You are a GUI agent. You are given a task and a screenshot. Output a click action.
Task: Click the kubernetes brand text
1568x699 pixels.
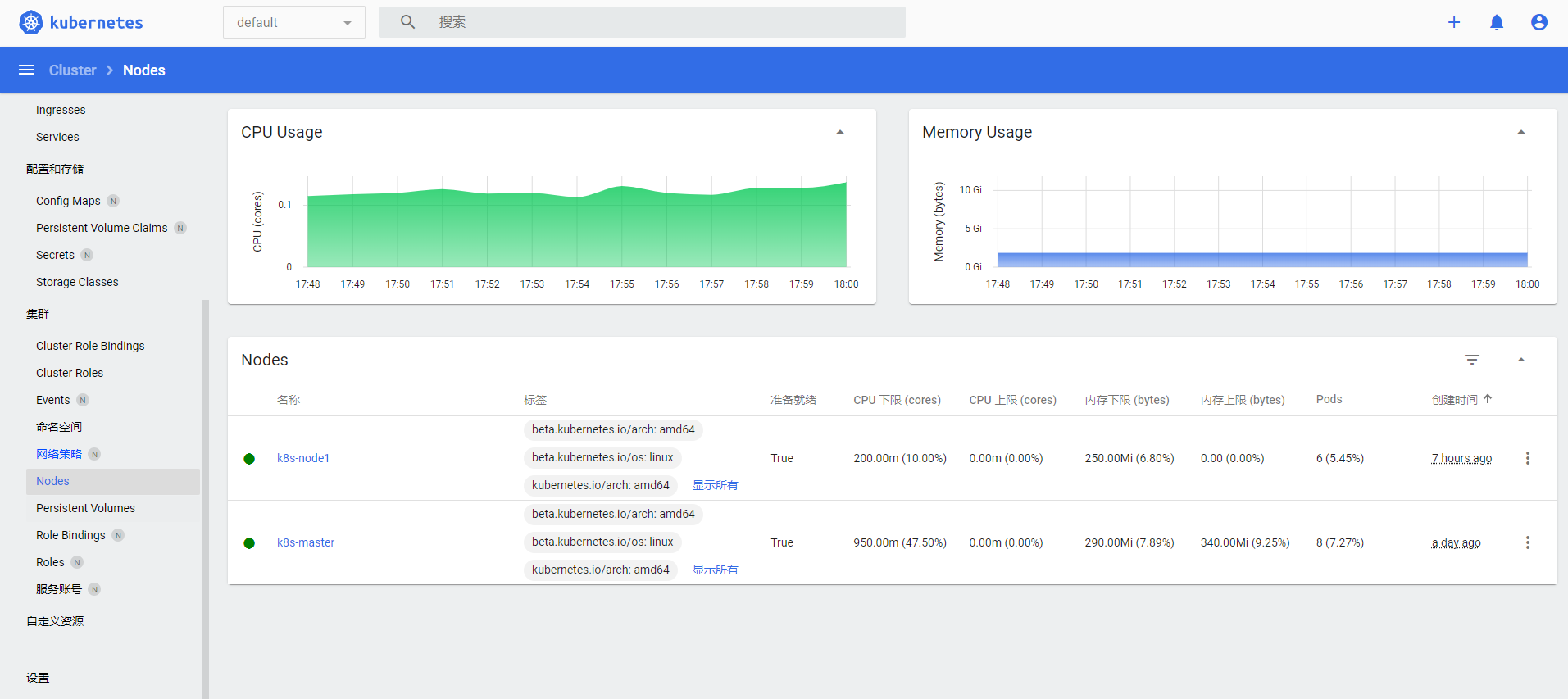[x=96, y=22]
